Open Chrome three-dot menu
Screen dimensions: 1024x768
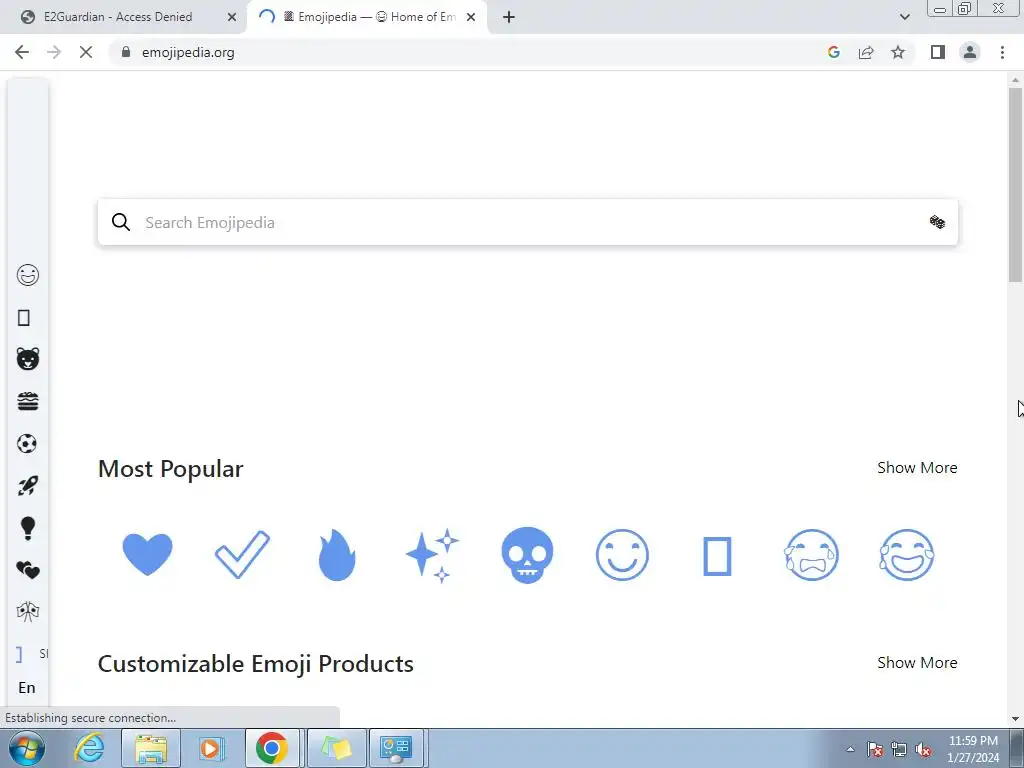(1002, 52)
